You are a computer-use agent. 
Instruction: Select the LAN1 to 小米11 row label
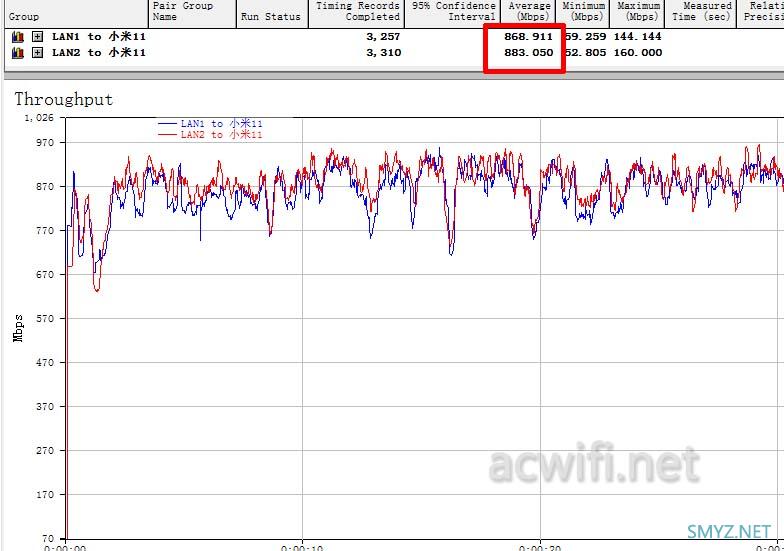99,36
